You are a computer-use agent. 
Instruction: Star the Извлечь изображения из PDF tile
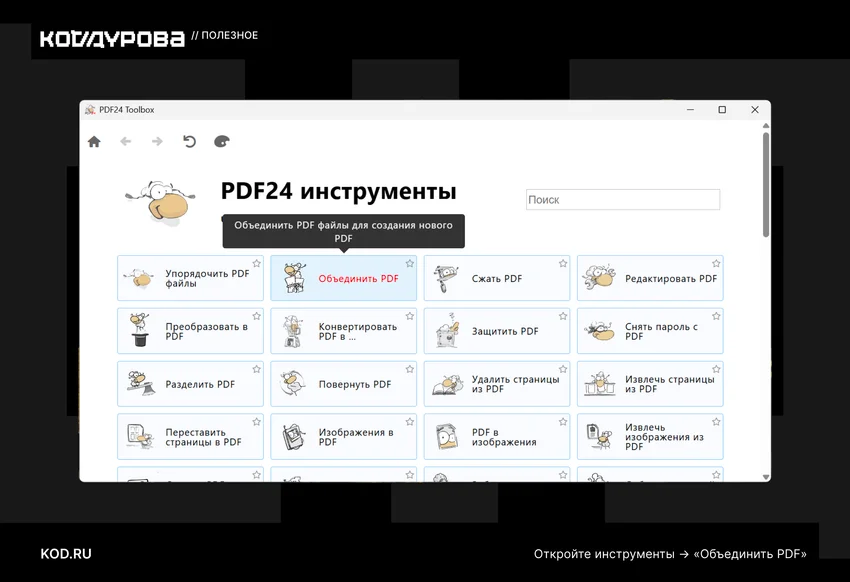716,422
